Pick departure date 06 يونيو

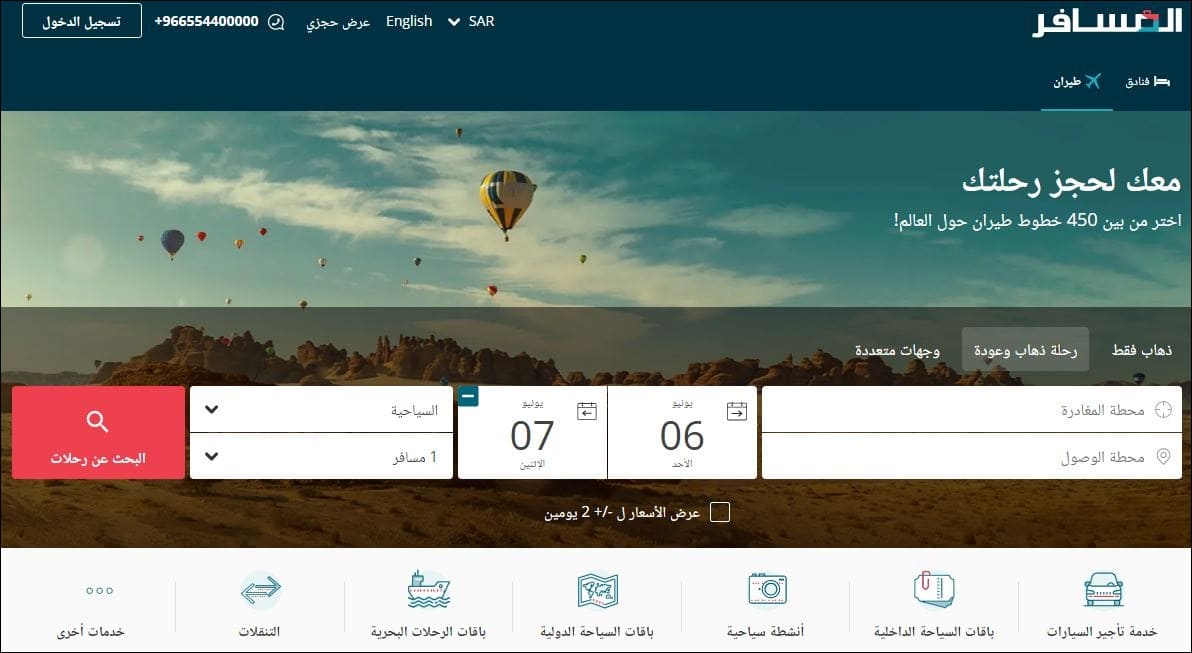pyautogui.click(x=682, y=433)
